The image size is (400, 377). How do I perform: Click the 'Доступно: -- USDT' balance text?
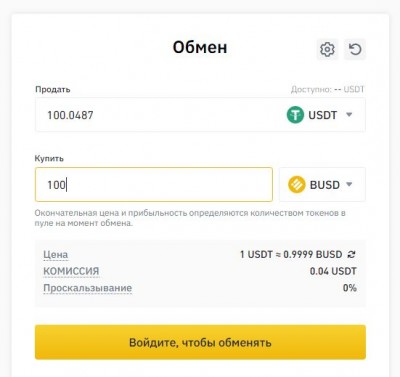tap(327, 89)
